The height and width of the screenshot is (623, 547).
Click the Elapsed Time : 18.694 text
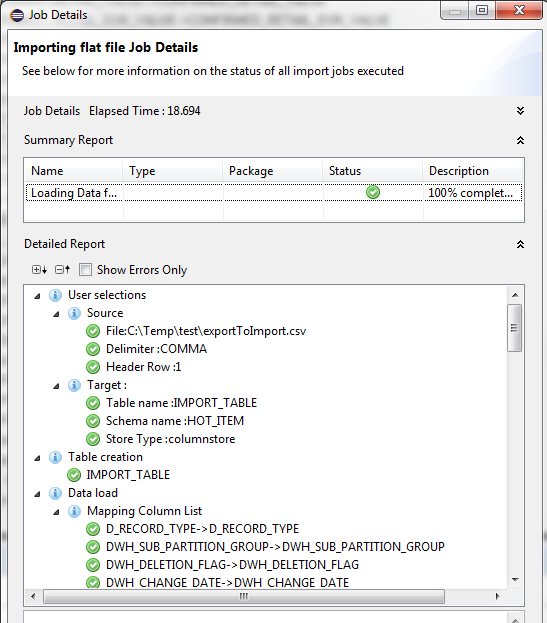pos(145,111)
